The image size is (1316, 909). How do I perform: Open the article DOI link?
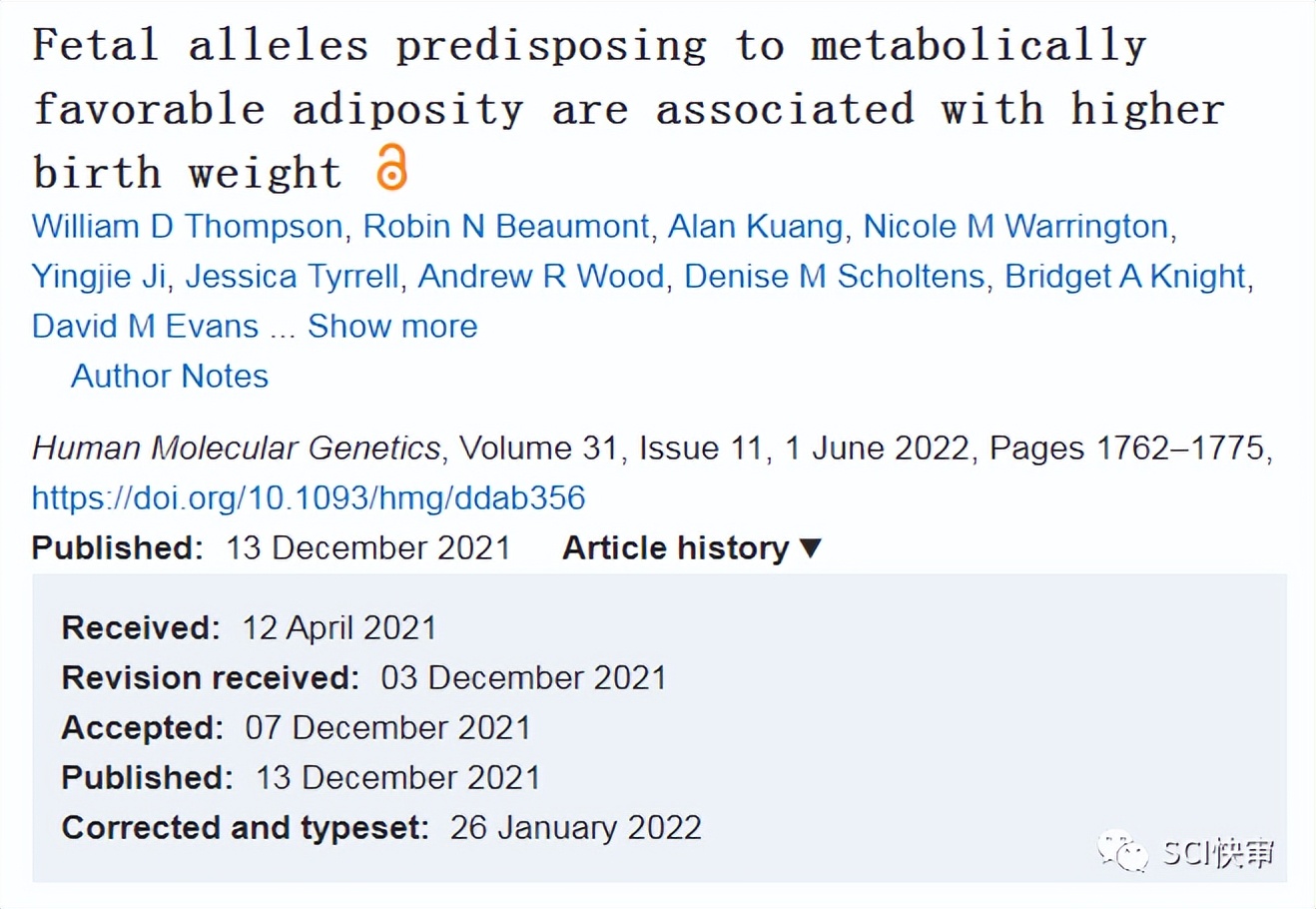[x=309, y=497]
